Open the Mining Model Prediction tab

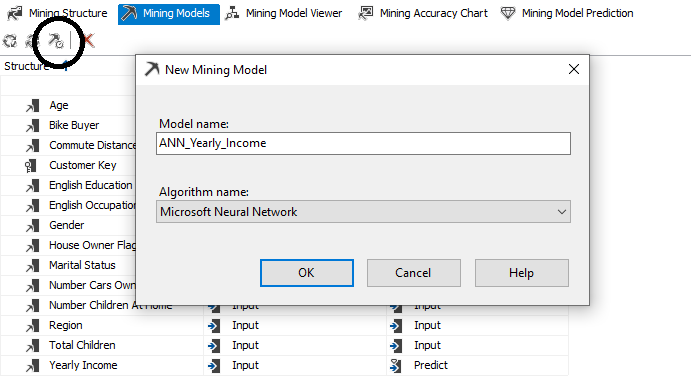[567, 13]
